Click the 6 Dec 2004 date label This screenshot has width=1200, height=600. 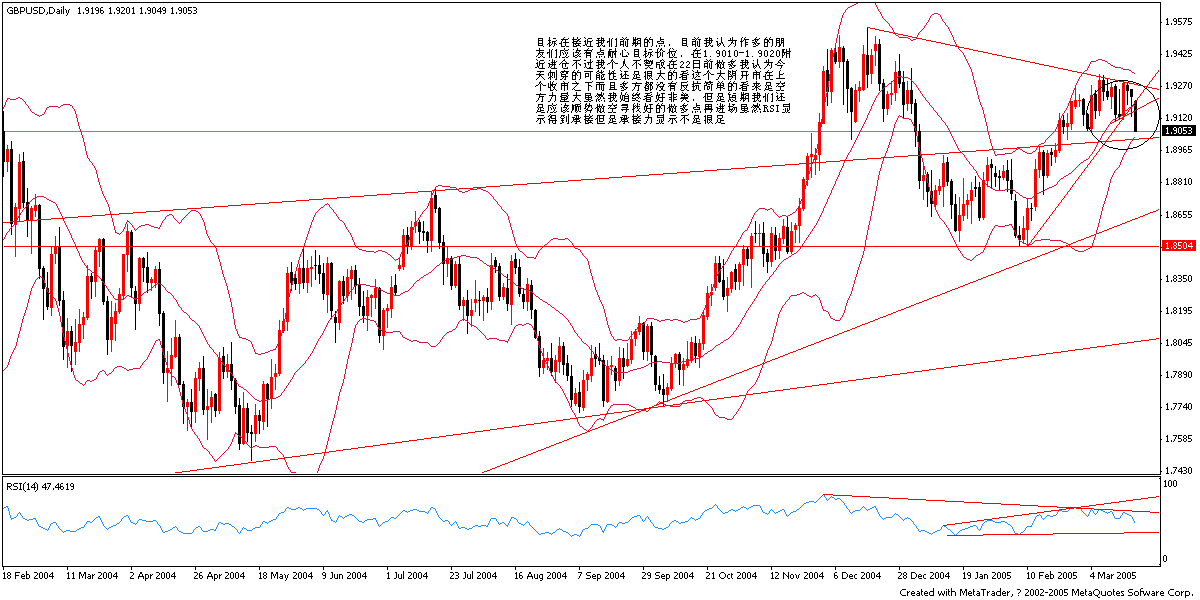tap(857, 577)
